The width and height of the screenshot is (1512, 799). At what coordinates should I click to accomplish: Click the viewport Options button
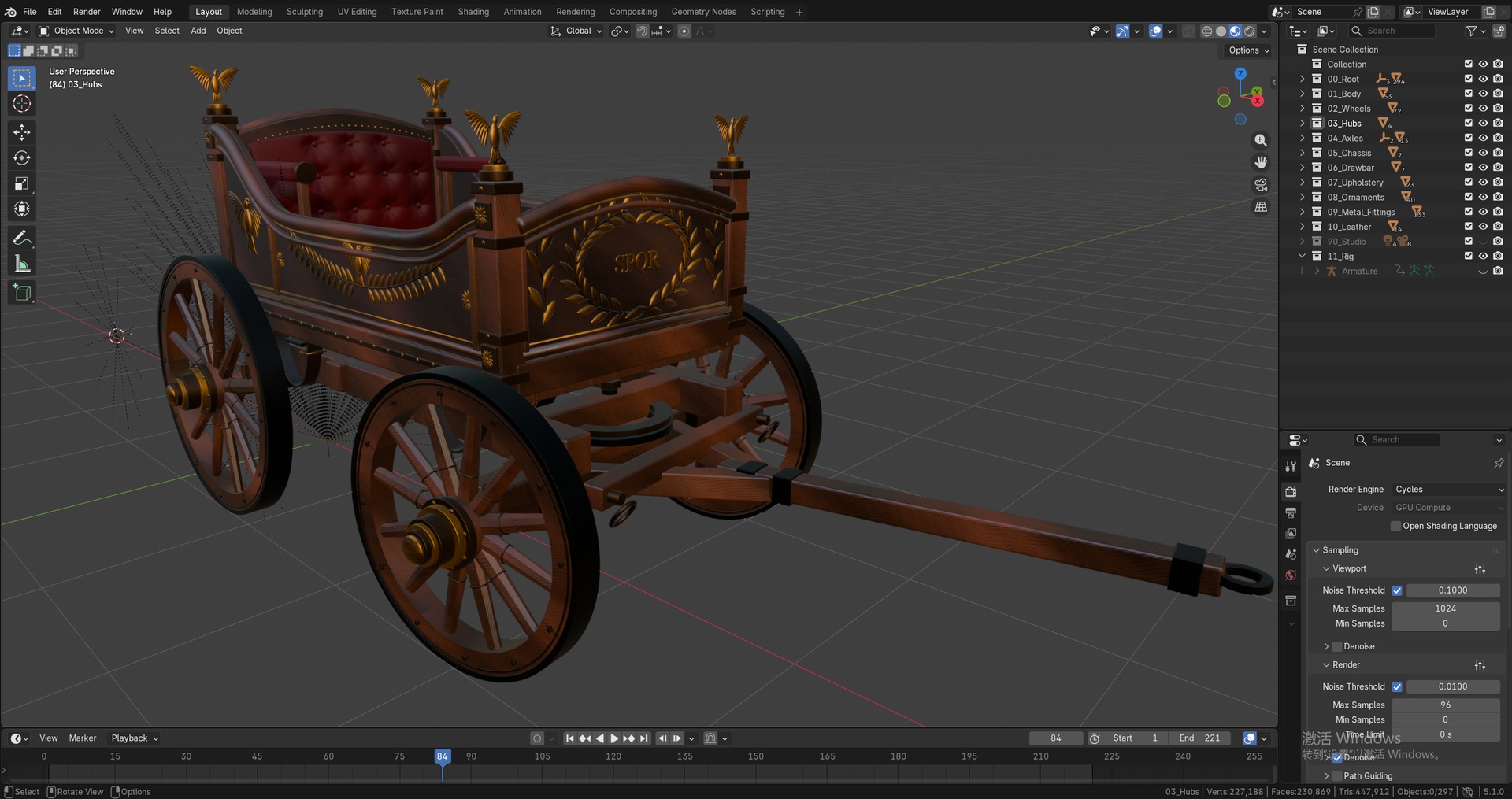click(x=1249, y=50)
